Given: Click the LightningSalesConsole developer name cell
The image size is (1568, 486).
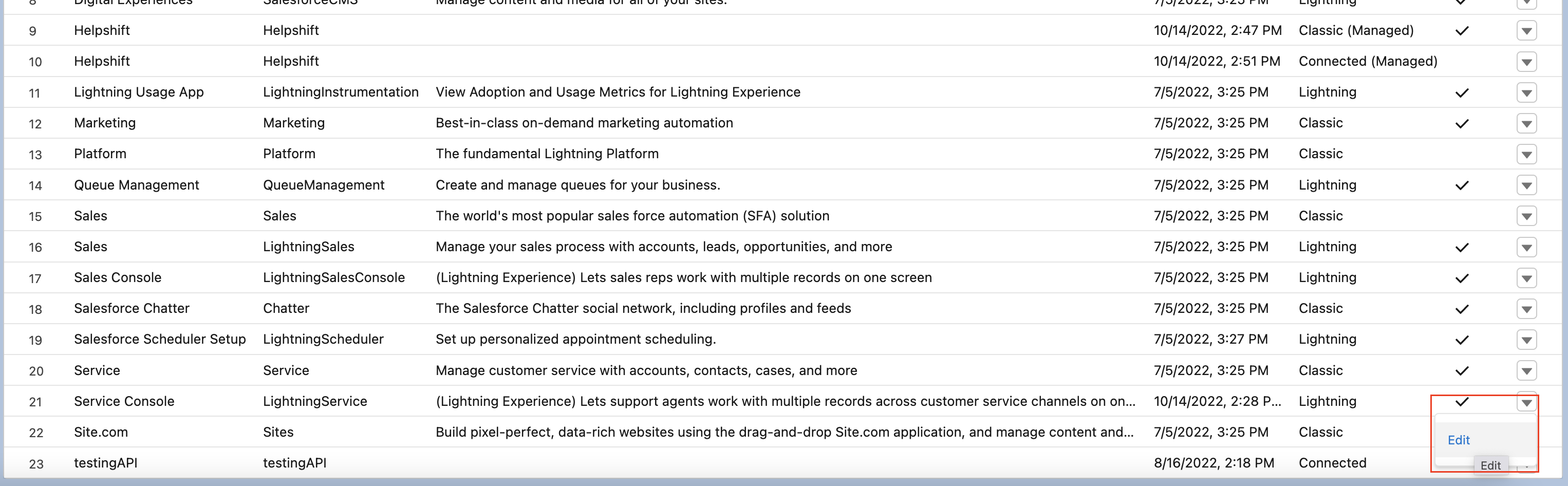Looking at the screenshot, I should [x=333, y=278].
